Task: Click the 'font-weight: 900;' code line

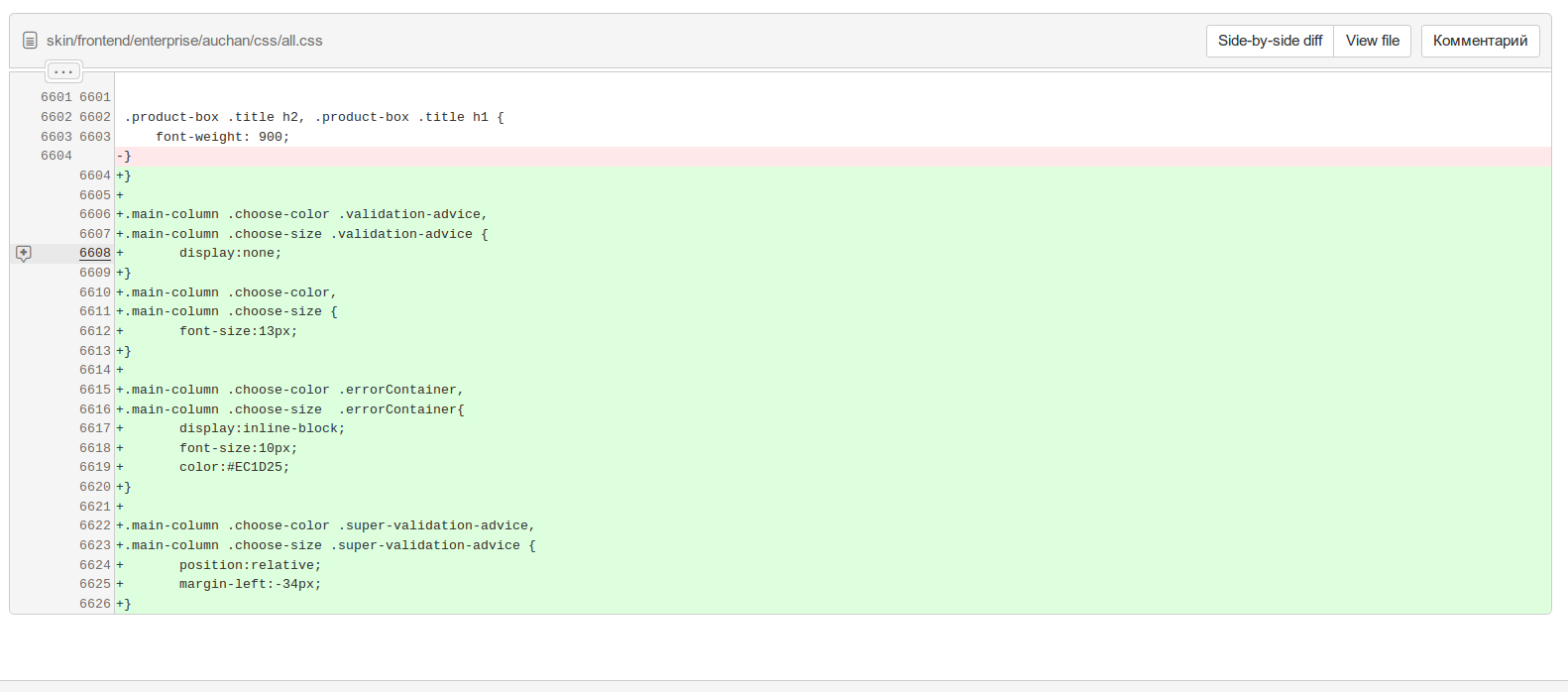Action: click(833, 137)
